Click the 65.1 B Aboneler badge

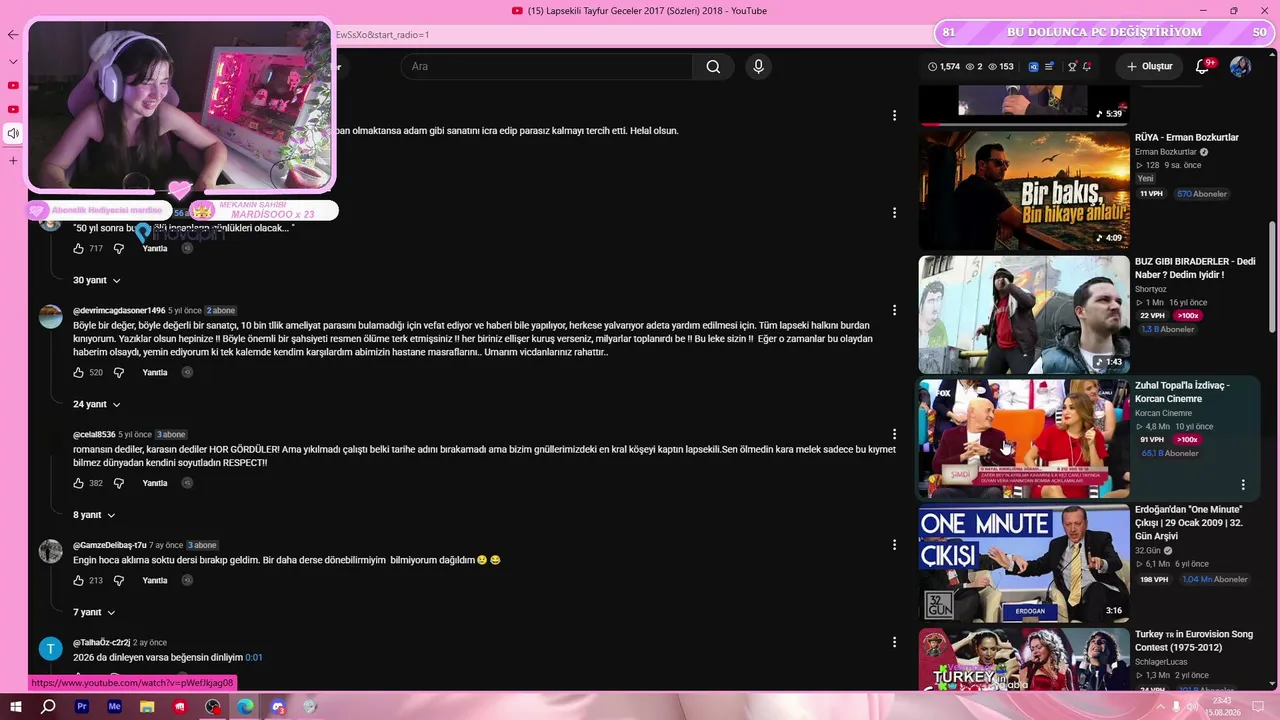1170,453
